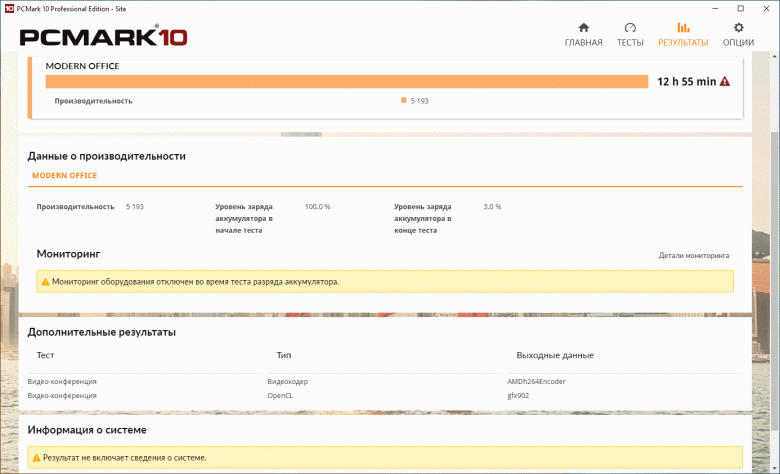Select the 12 h 55 min result value

pos(686,82)
